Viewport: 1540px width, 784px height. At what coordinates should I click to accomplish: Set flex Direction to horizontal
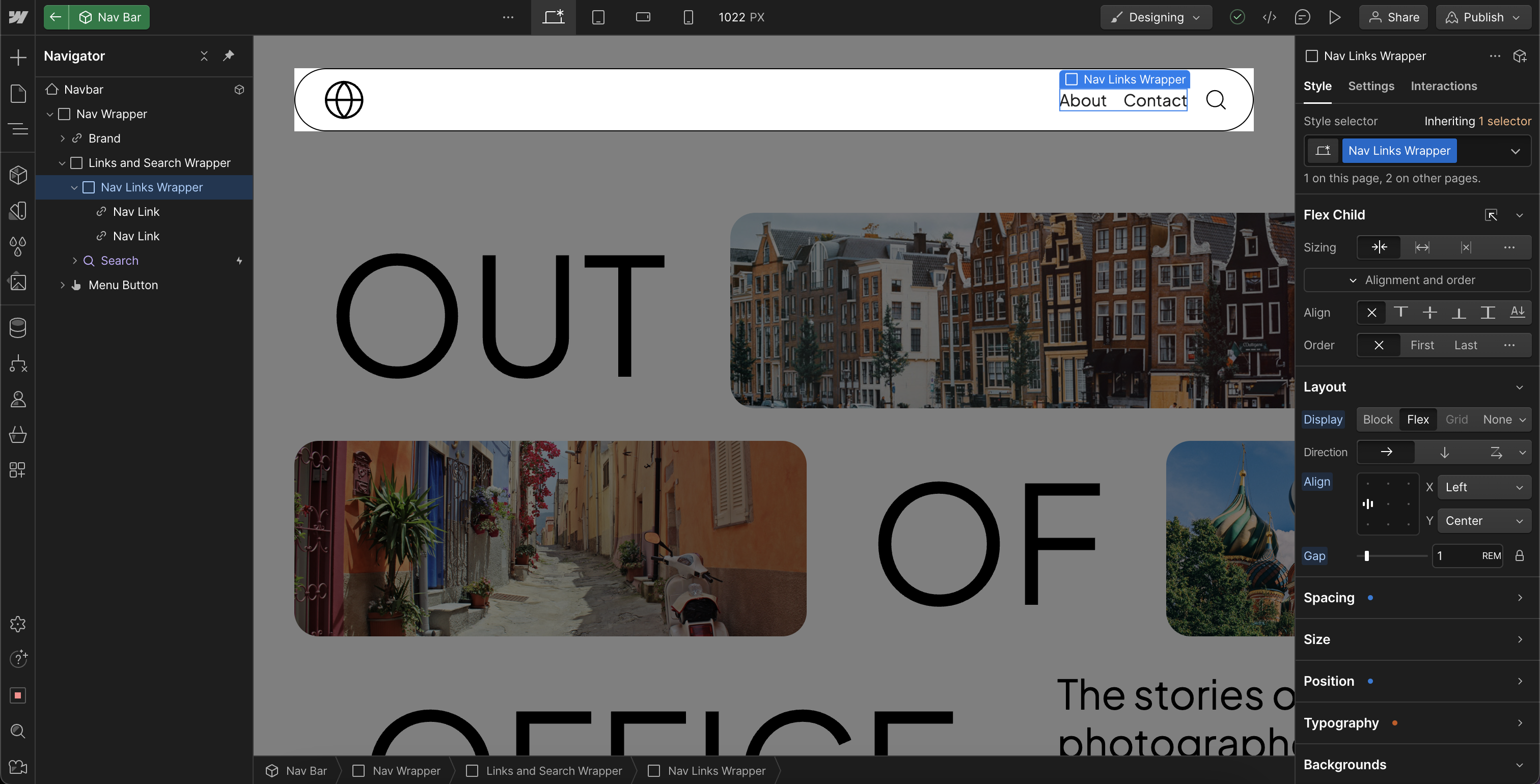pos(1386,453)
